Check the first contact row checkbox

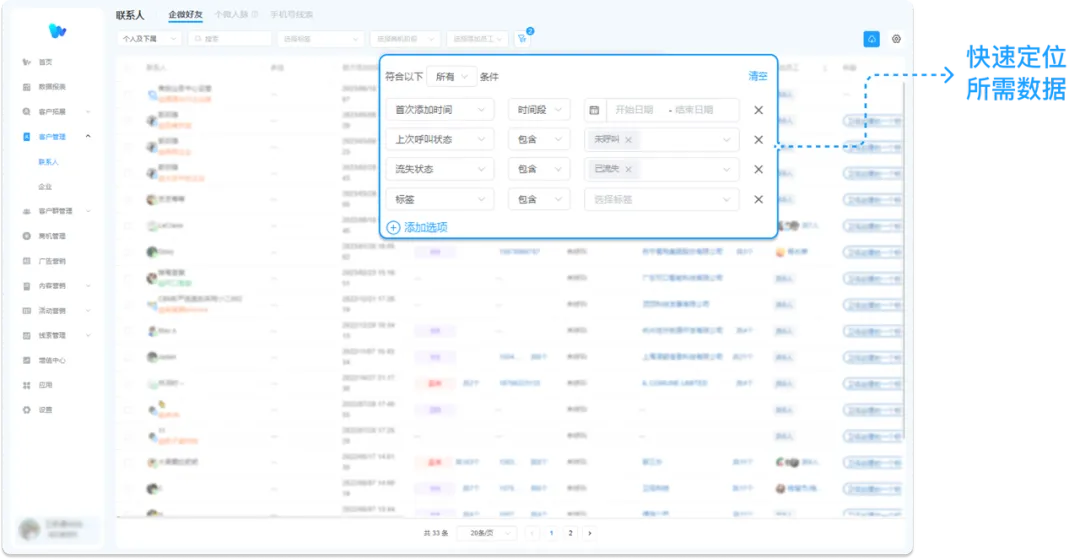(128, 93)
